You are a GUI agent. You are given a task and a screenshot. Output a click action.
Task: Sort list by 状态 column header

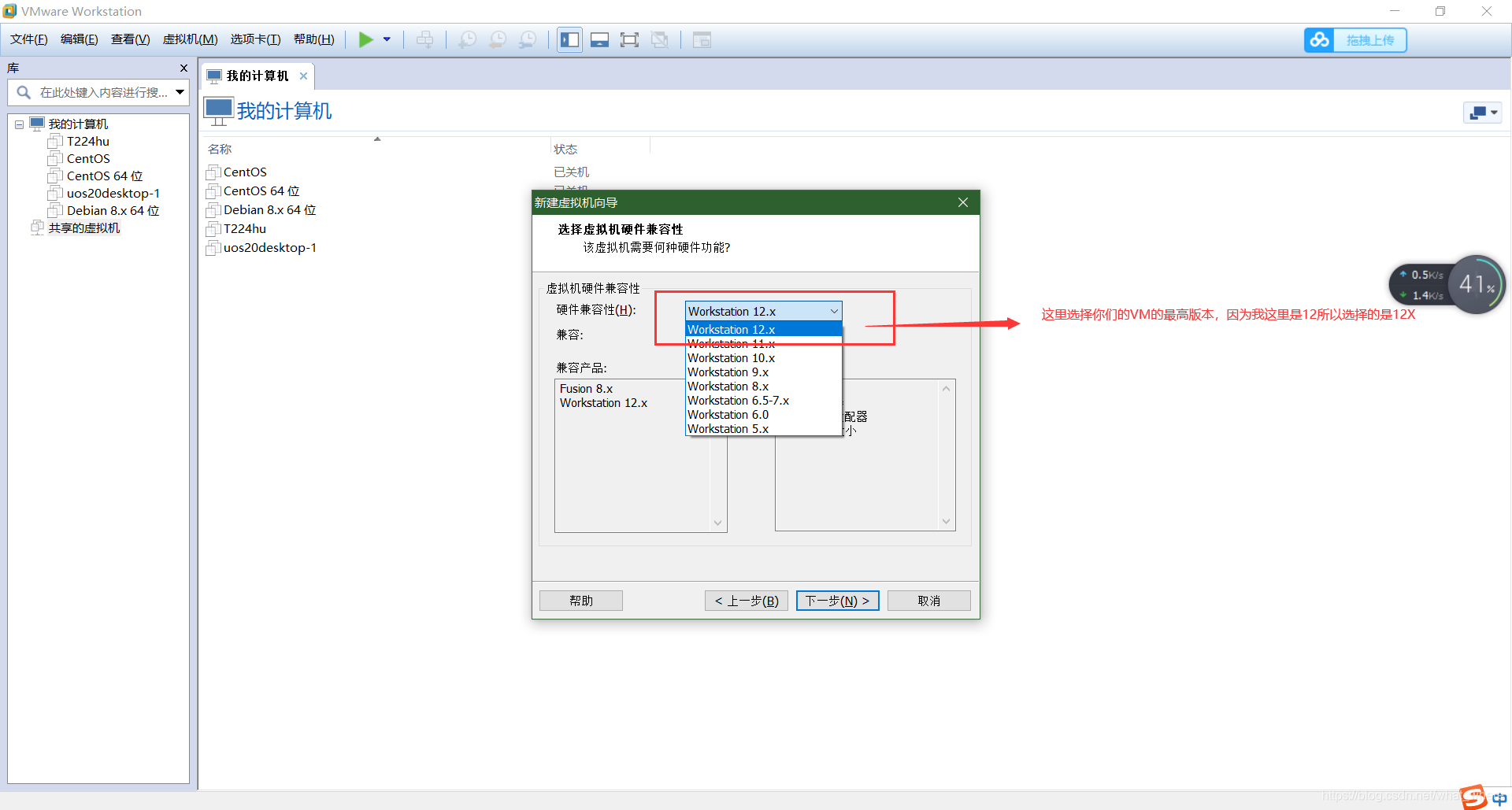[565, 149]
